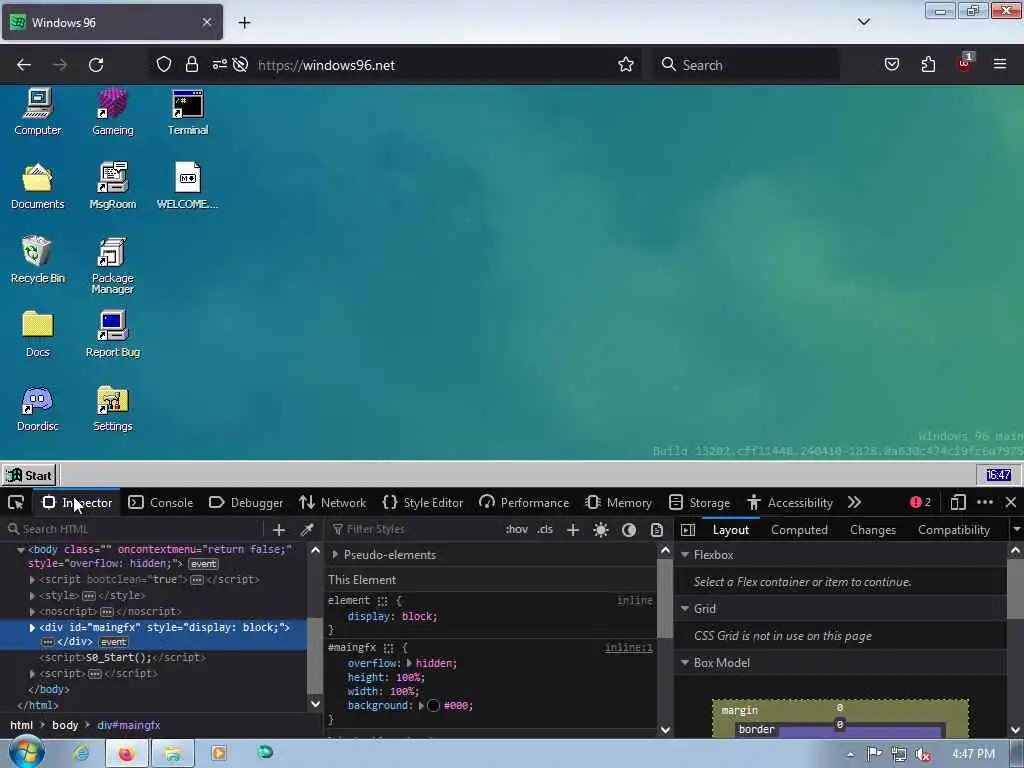Open the Report Bug shortcut

[x=112, y=334]
